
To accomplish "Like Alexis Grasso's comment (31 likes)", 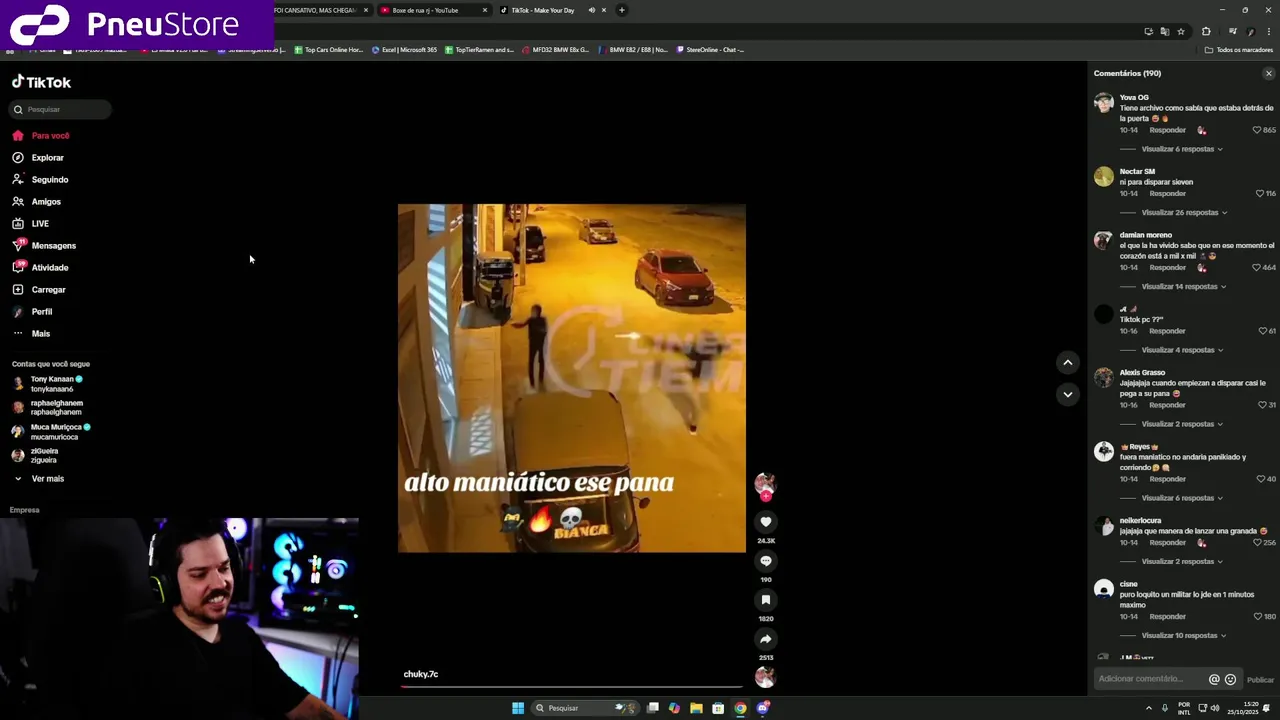I will point(1262,405).
